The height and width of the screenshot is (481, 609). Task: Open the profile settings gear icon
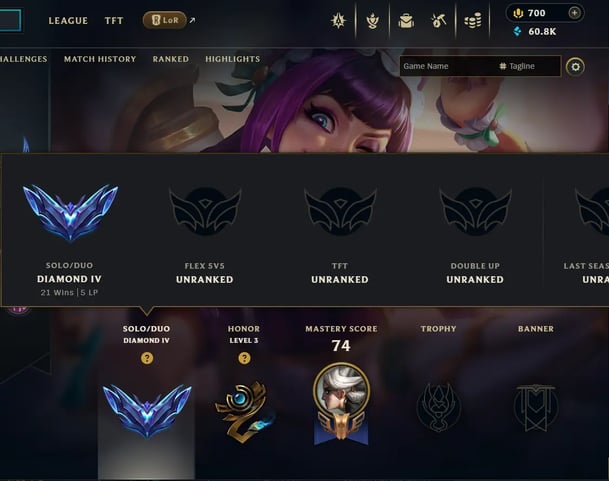click(x=575, y=67)
